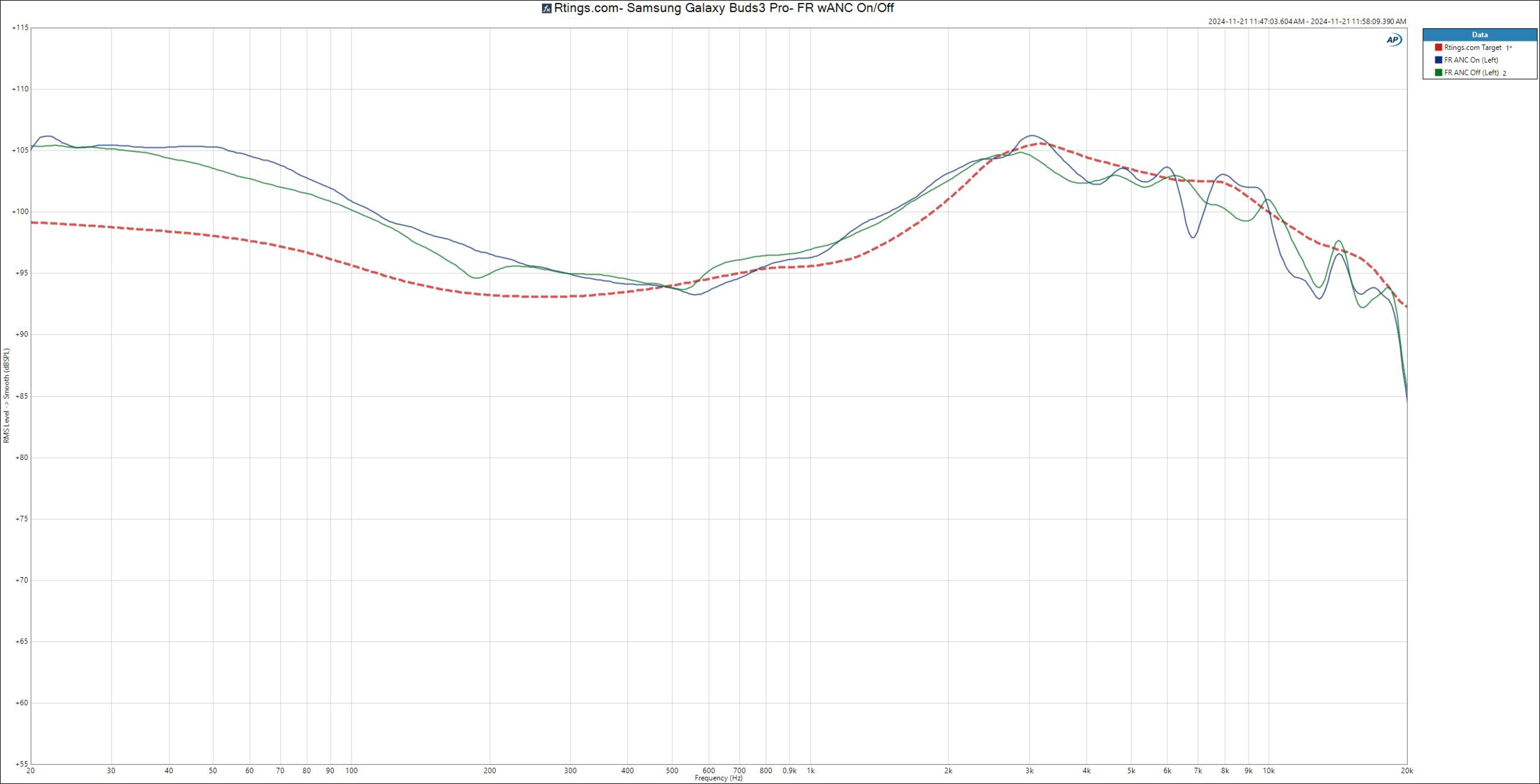Click the 20k tick on frequency axis

tap(1407, 771)
